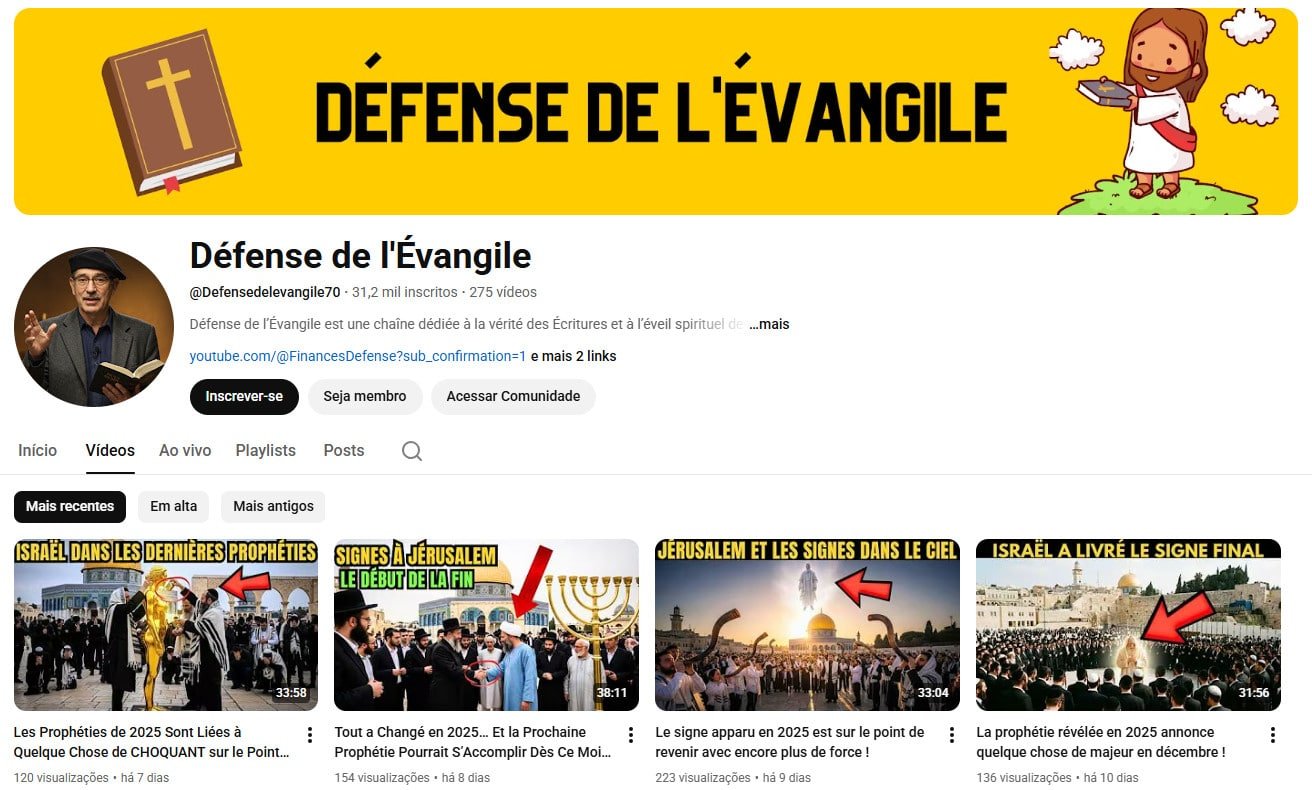Switch to the Início tab
The width and height of the screenshot is (1312, 790).
coord(38,451)
